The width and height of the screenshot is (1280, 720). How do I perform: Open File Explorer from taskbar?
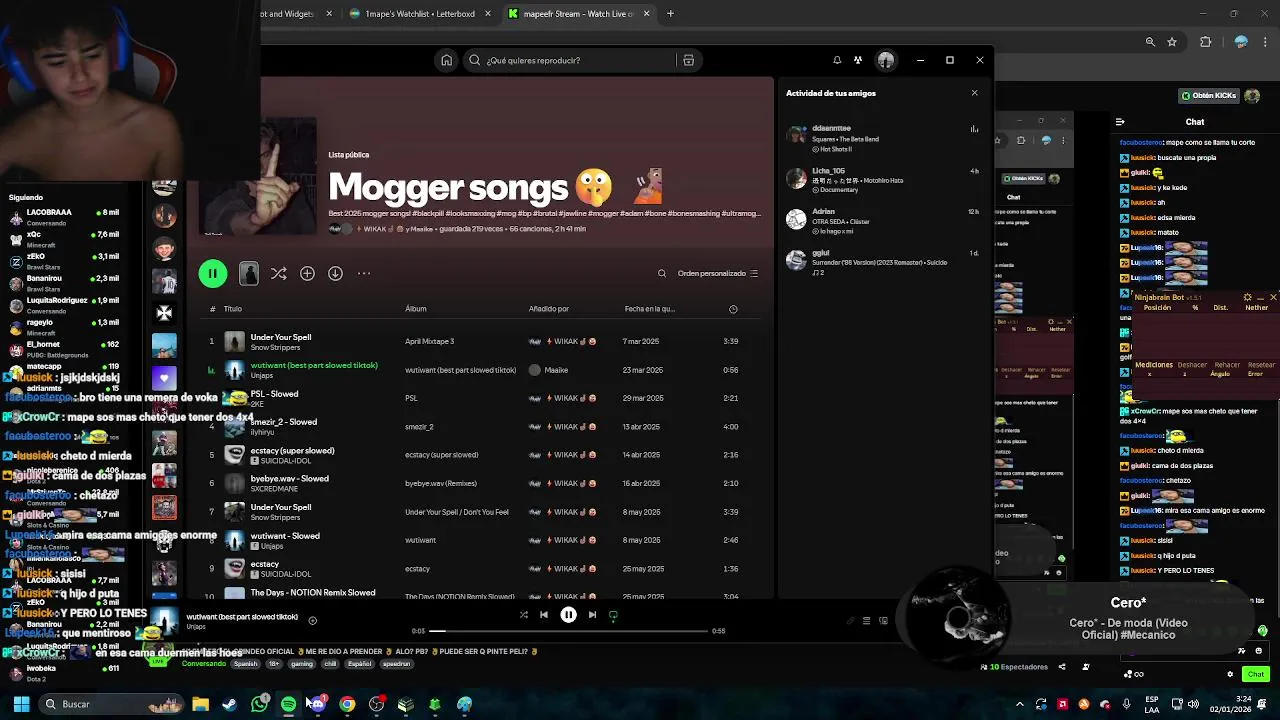pyautogui.click(x=201, y=704)
